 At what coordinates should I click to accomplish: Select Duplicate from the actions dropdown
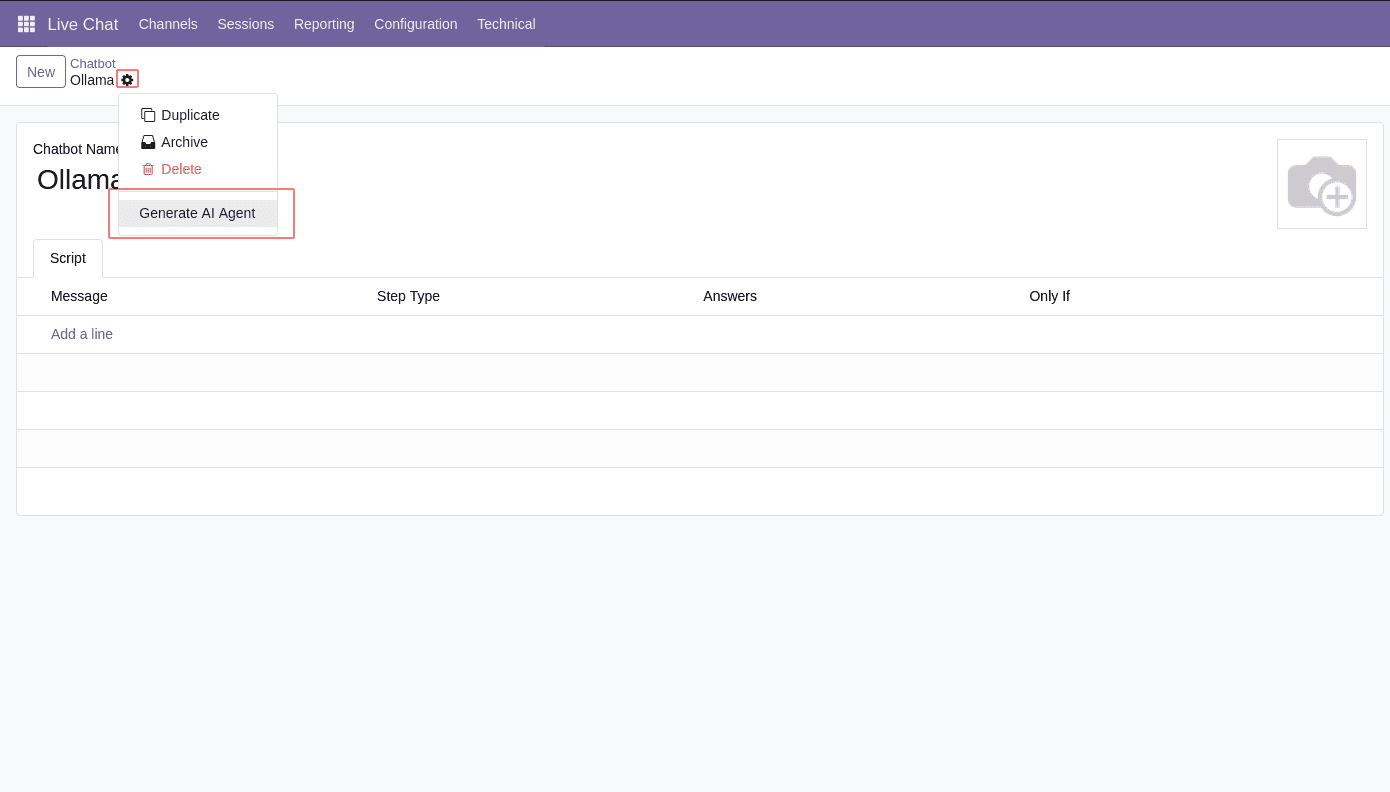(x=191, y=115)
